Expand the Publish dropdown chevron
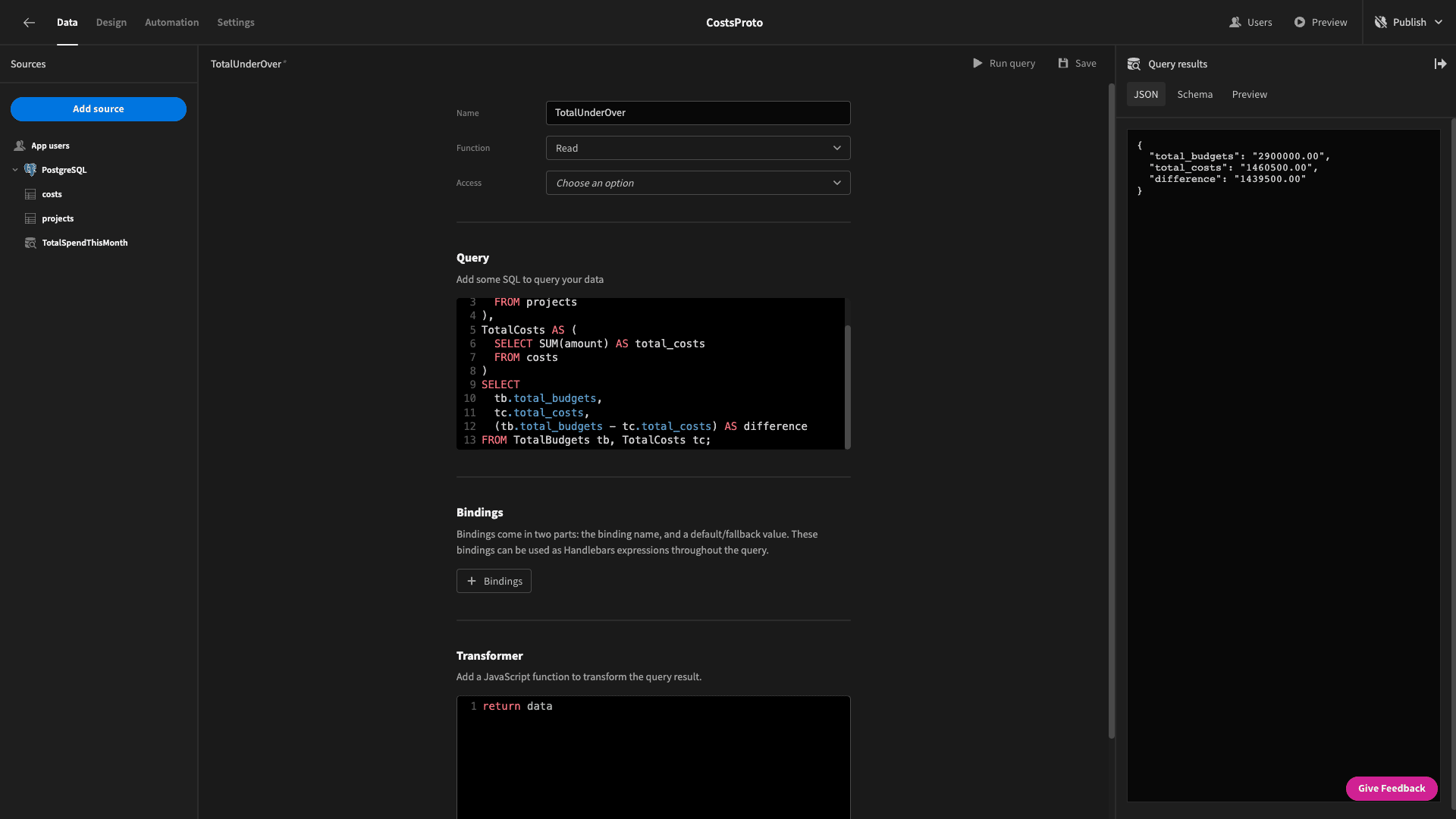The image size is (1456, 819). [1439, 23]
